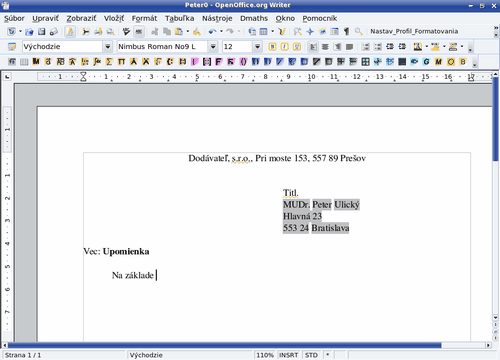Click the Východzie paragraph style field
500x360 pixels.
(x=62, y=47)
